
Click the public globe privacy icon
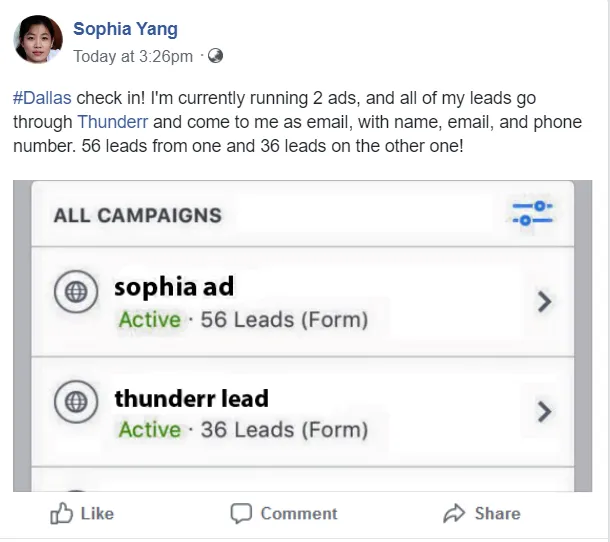point(213,56)
